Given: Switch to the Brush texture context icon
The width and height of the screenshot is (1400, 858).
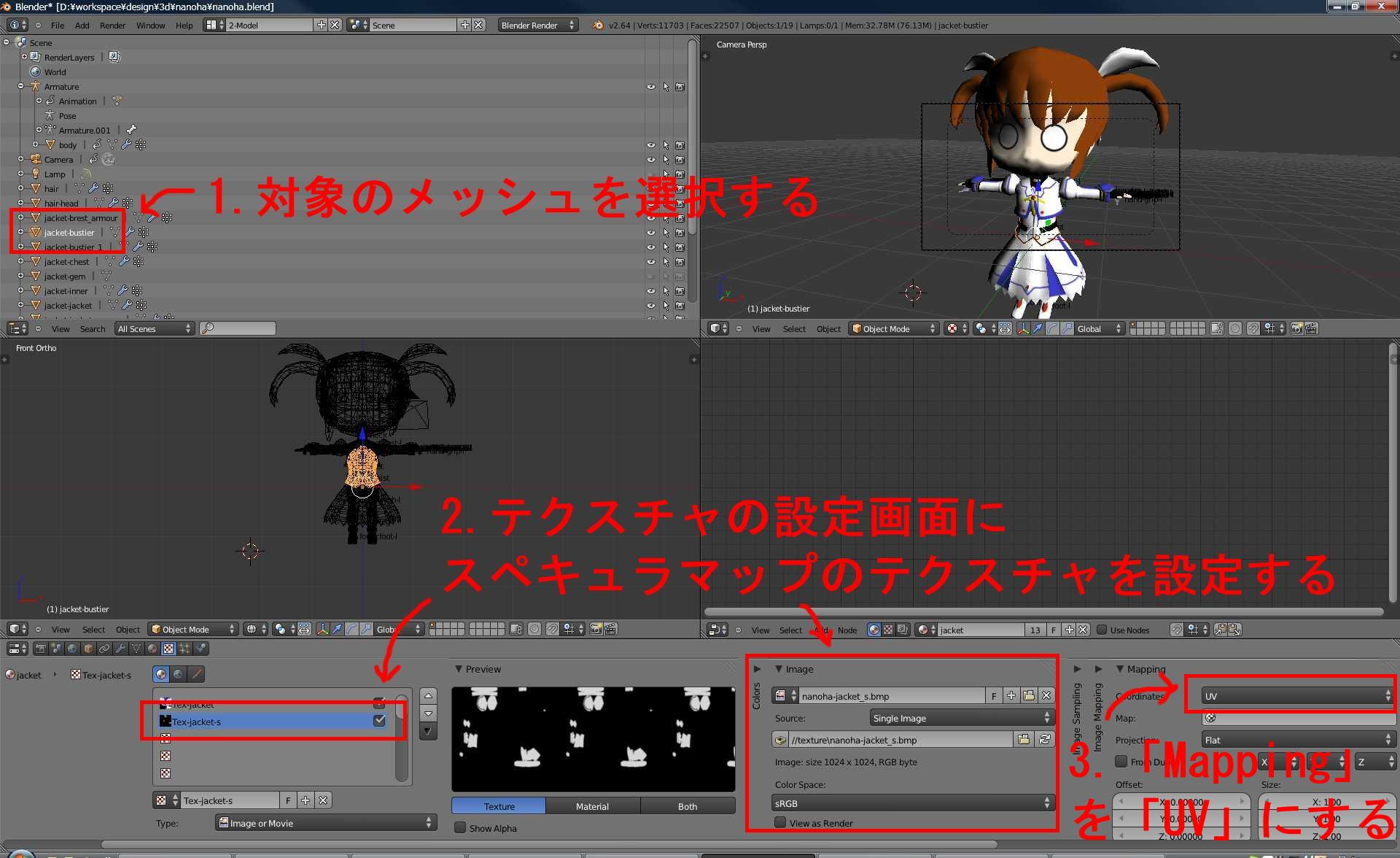Looking at the screenshot, I should tap(195, 674).
